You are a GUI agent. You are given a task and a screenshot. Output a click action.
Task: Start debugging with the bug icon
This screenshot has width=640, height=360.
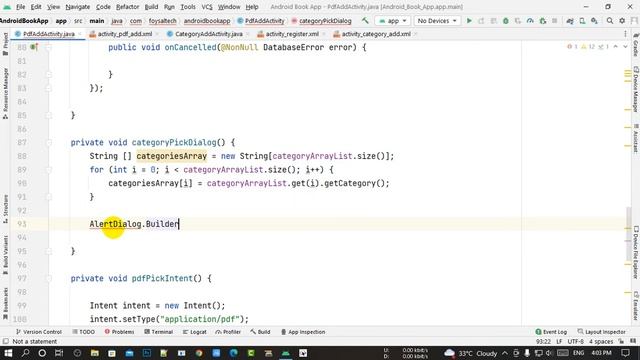pos(506,20)
